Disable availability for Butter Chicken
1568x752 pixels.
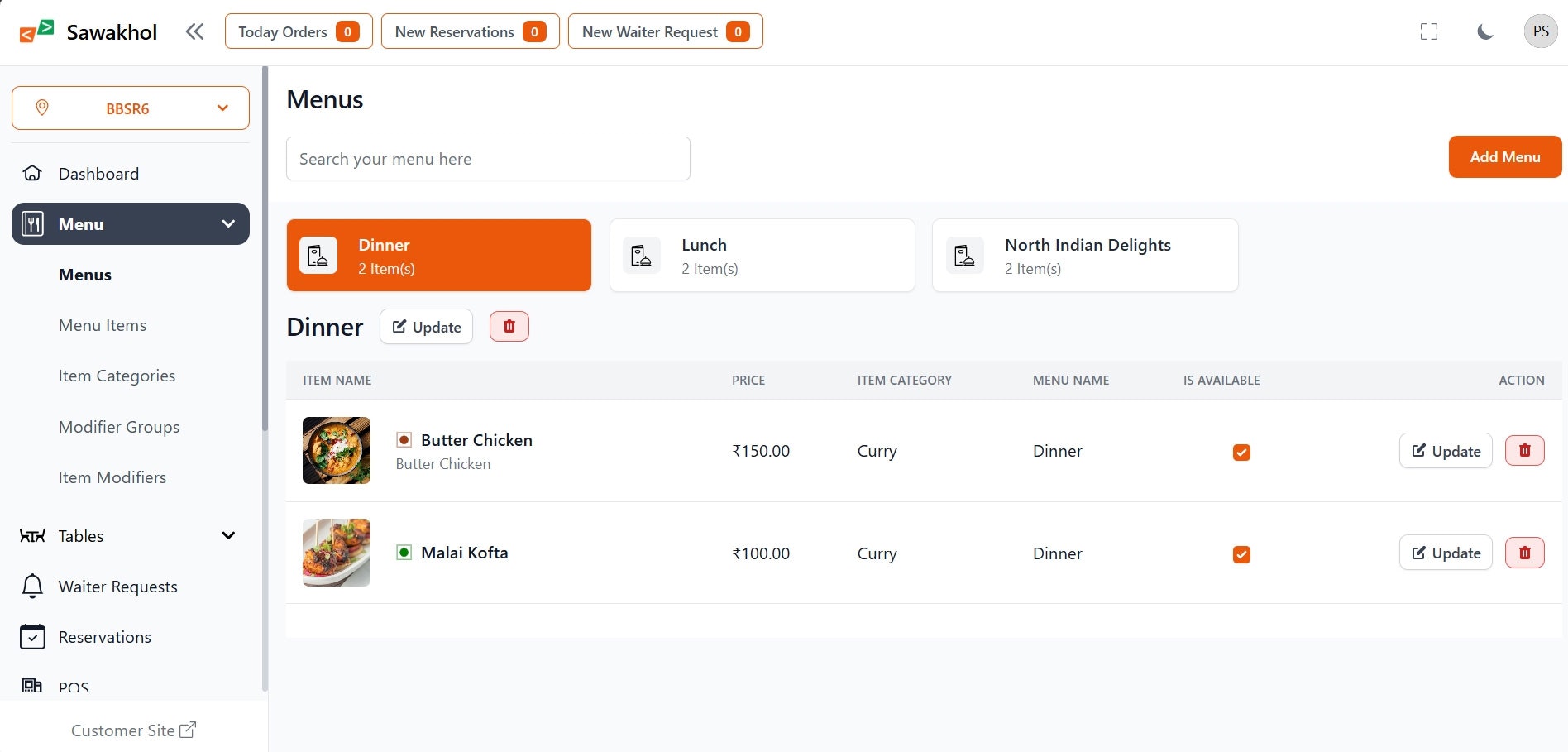click(x=1241, y=452)
